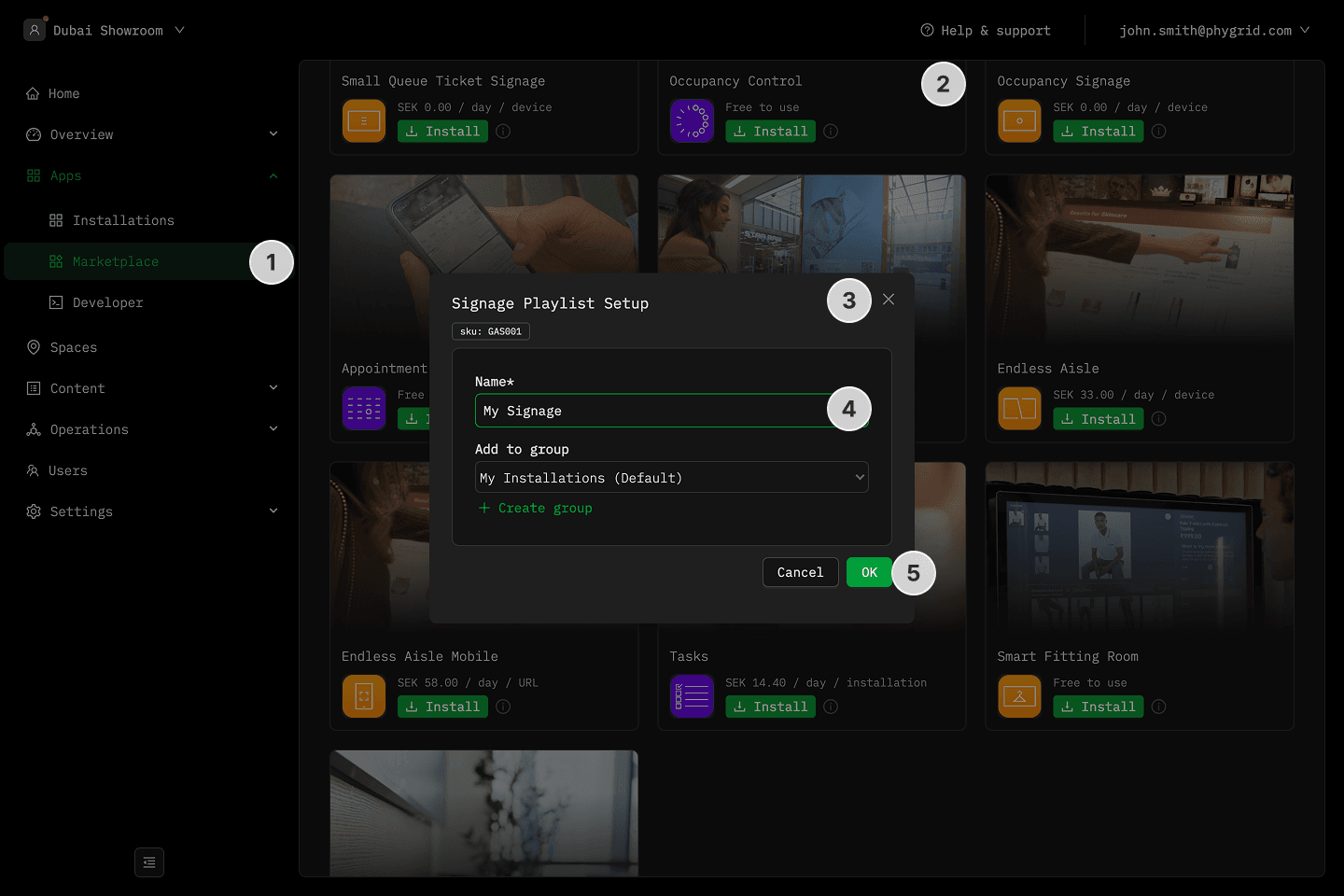
Task: Click the Endless Aisle app icon
Action: [1019, 409]
